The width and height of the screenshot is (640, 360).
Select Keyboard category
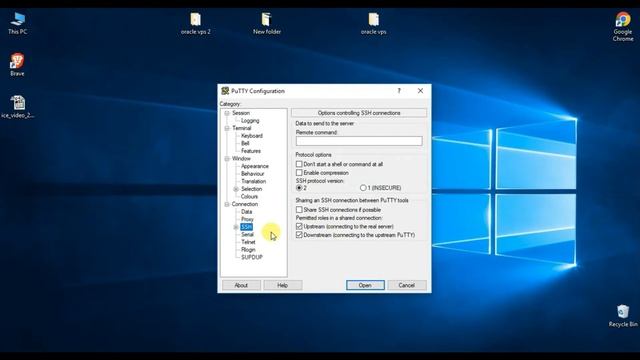[x=251, y=136]
